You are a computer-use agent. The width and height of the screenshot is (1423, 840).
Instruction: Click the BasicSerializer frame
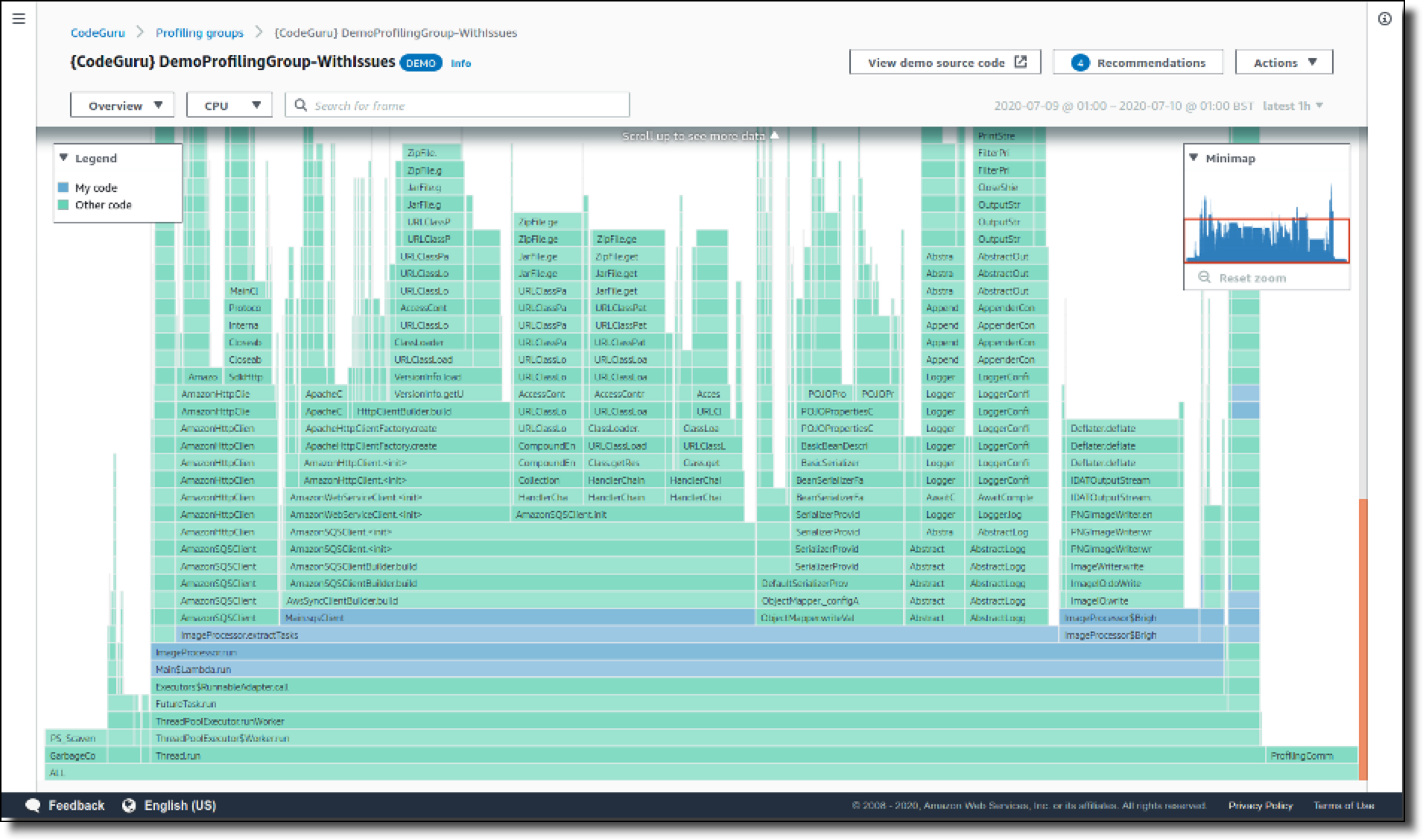[848, 463]
